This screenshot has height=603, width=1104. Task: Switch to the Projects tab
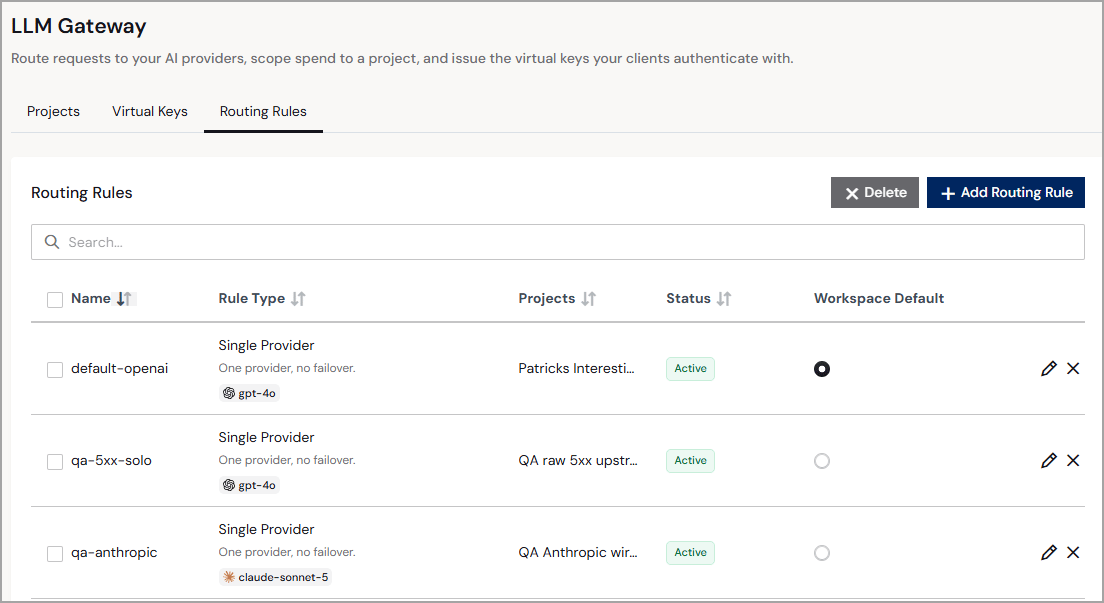(54, 111)
